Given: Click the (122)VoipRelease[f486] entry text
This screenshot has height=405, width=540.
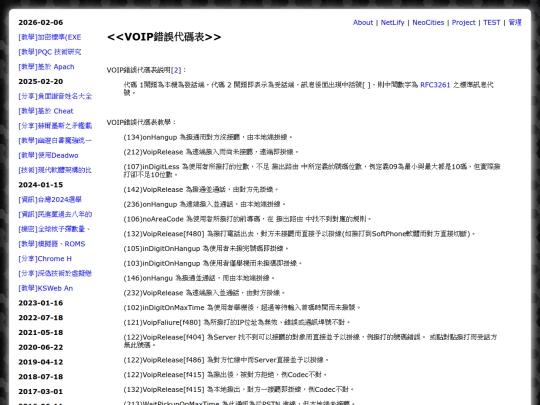Looking at the screenshot, I should pos(226,360).
